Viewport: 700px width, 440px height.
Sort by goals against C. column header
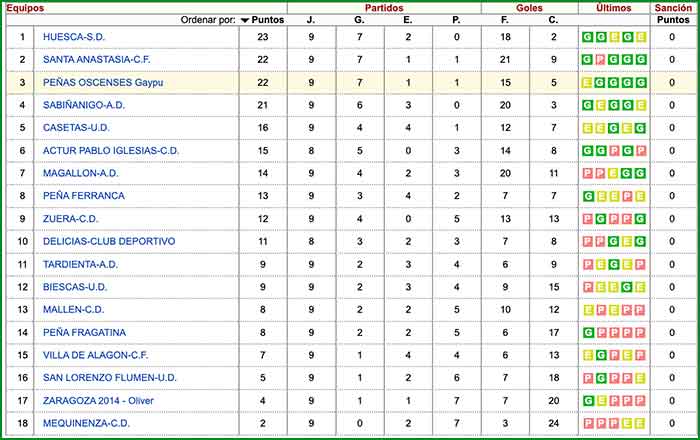pos(553,19)
